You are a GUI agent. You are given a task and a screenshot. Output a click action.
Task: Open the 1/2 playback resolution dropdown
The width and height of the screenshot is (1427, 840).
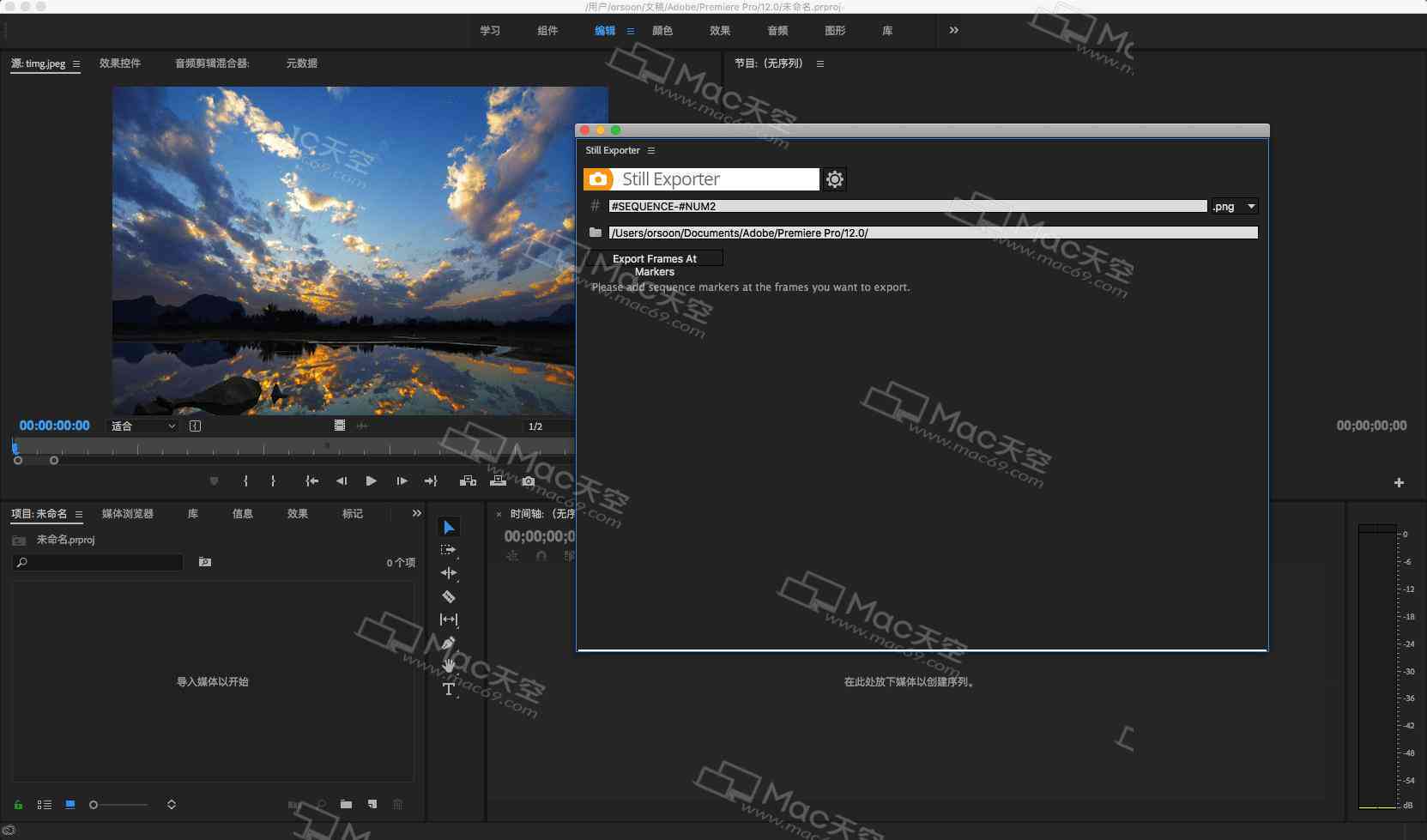click(x=548, y=426)
